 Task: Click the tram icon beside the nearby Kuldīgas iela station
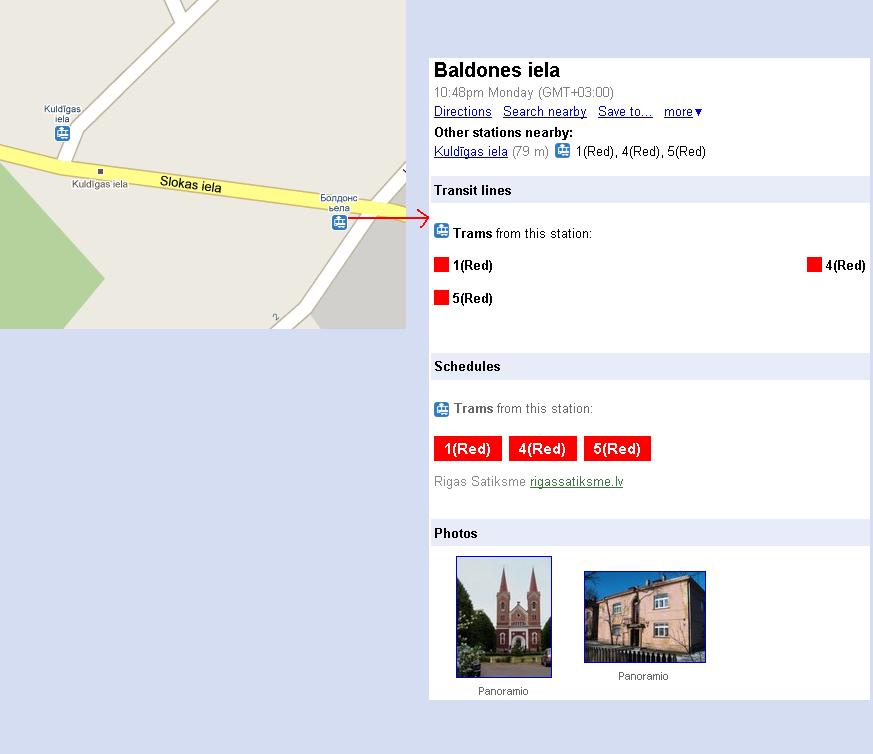[563, 150]
